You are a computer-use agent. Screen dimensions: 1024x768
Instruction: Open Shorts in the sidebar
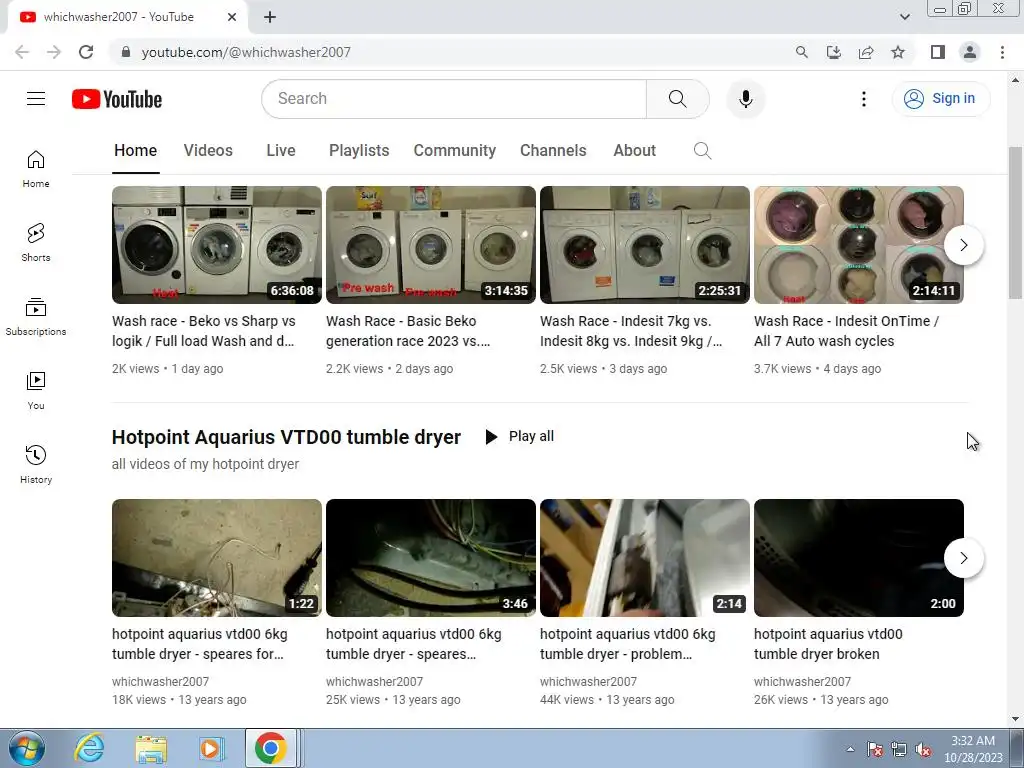tap(36, 243)
